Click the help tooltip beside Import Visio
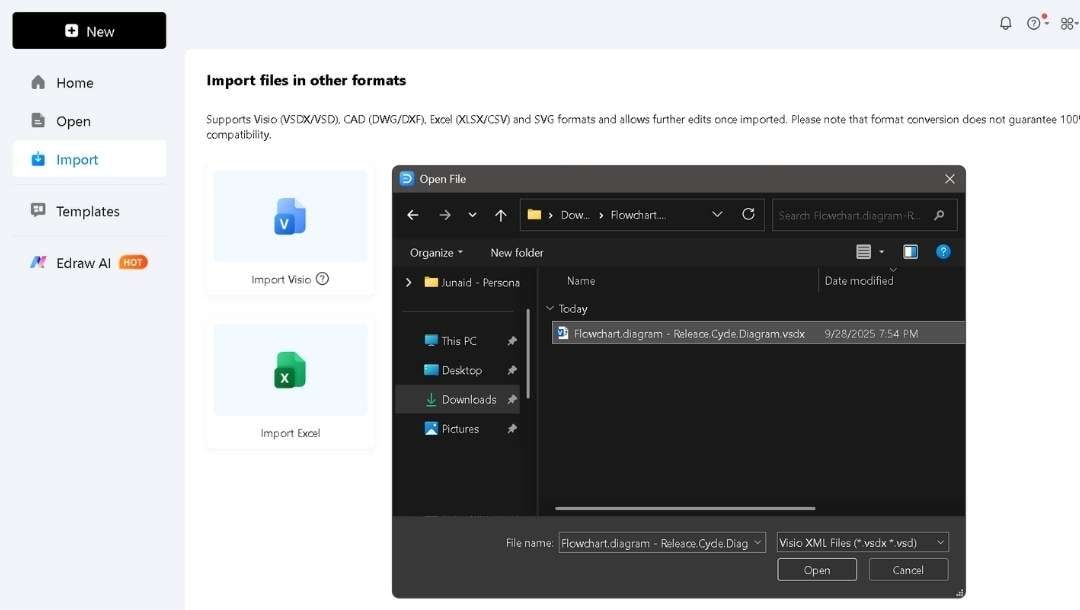The image size is (1080, 610). pos(321,279)
